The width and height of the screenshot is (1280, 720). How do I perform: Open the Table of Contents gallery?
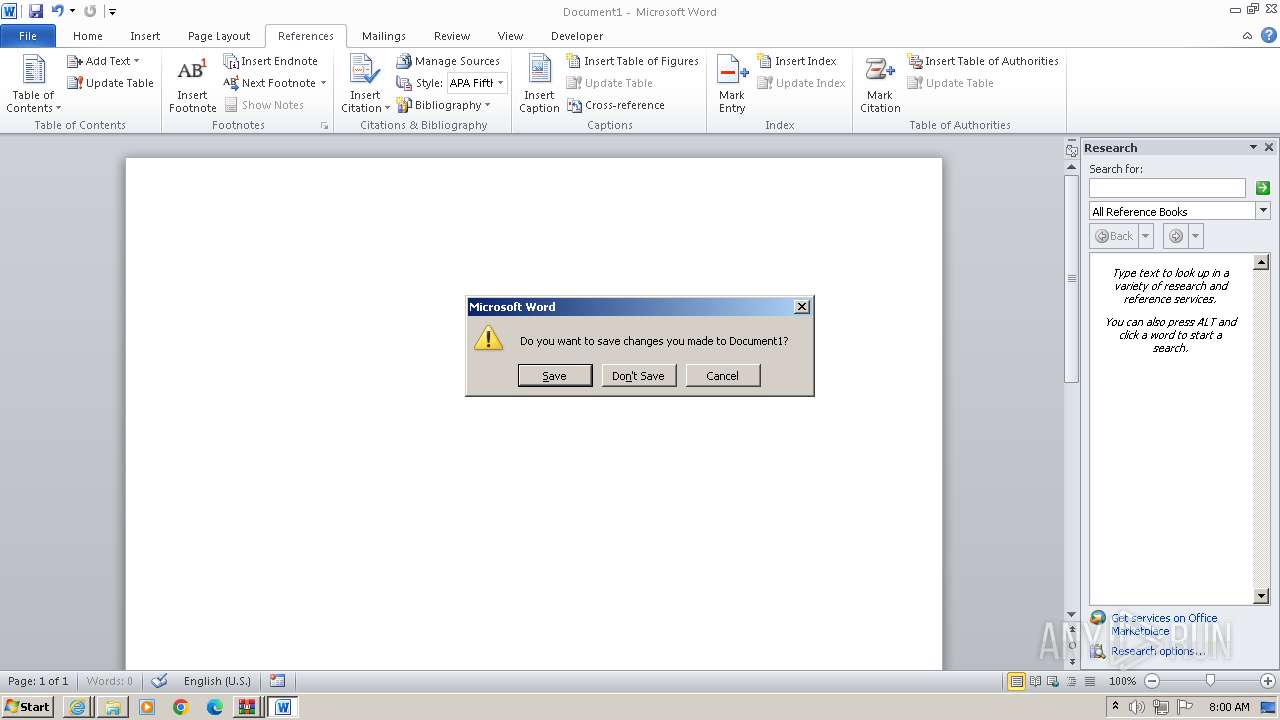[x=34, y=84]
